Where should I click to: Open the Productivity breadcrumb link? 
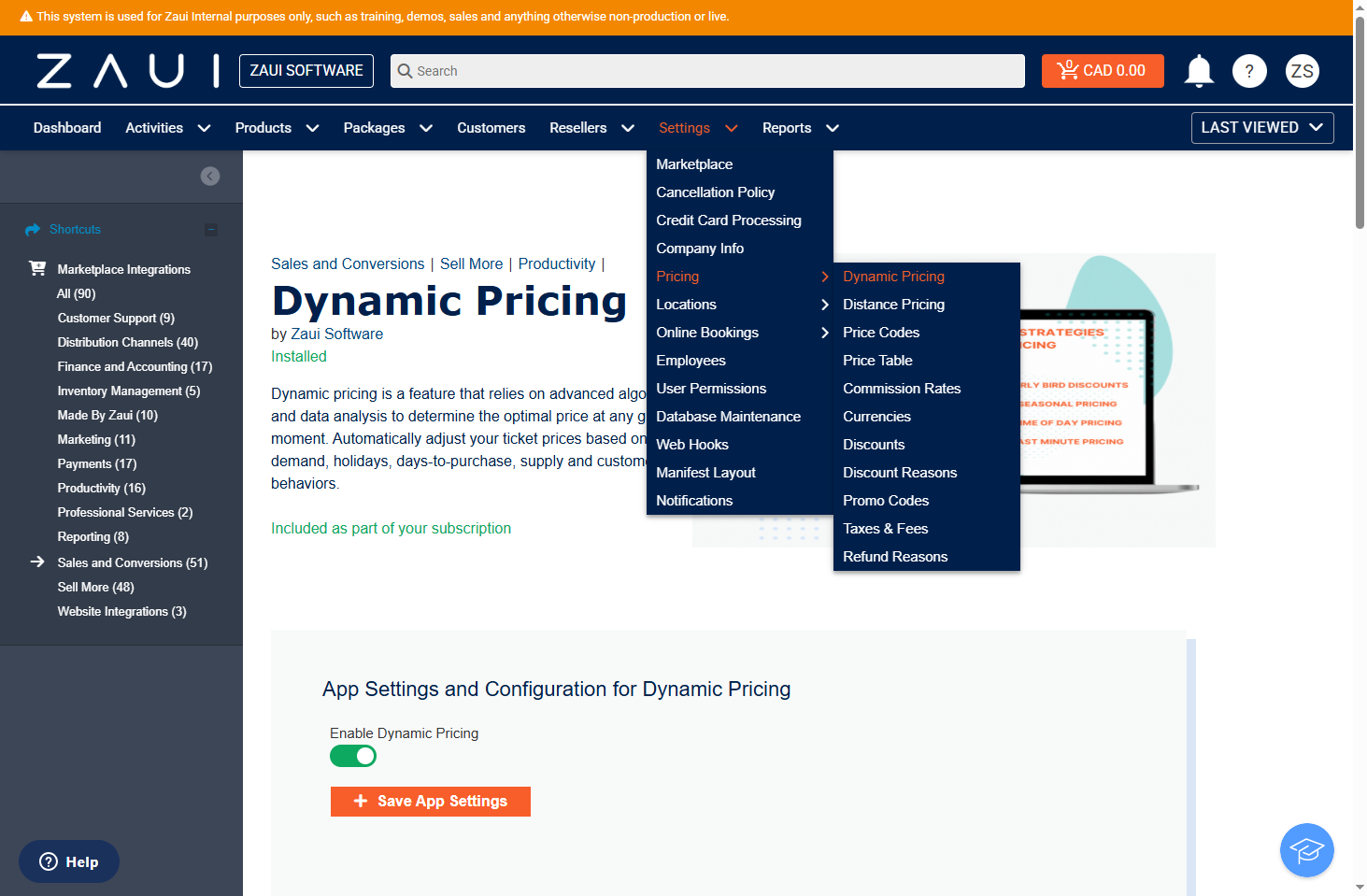(557, 264)
